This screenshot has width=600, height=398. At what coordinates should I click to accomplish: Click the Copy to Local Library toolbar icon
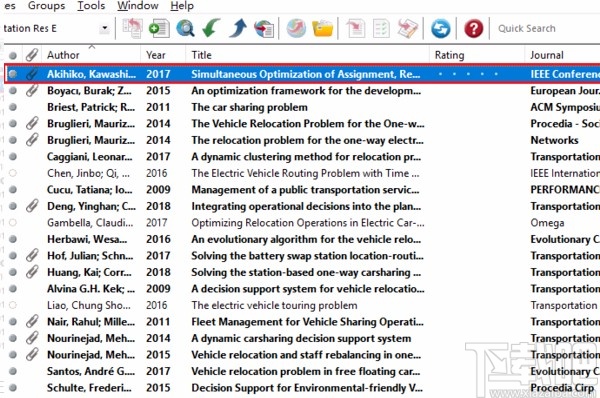[132, 28]
